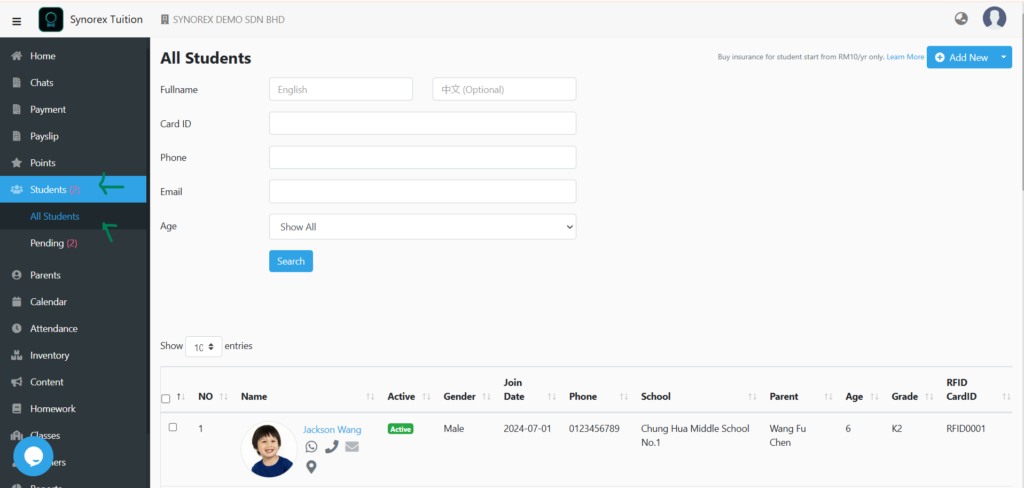Click the Attendance clock icon
The image size is (1024, 488).
click(17, 329)
